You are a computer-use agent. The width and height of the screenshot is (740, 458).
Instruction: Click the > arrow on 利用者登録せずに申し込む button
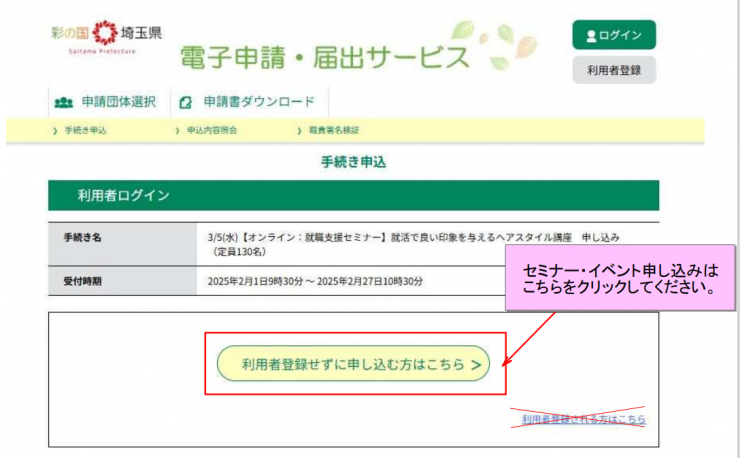click(x=476, y=365)
